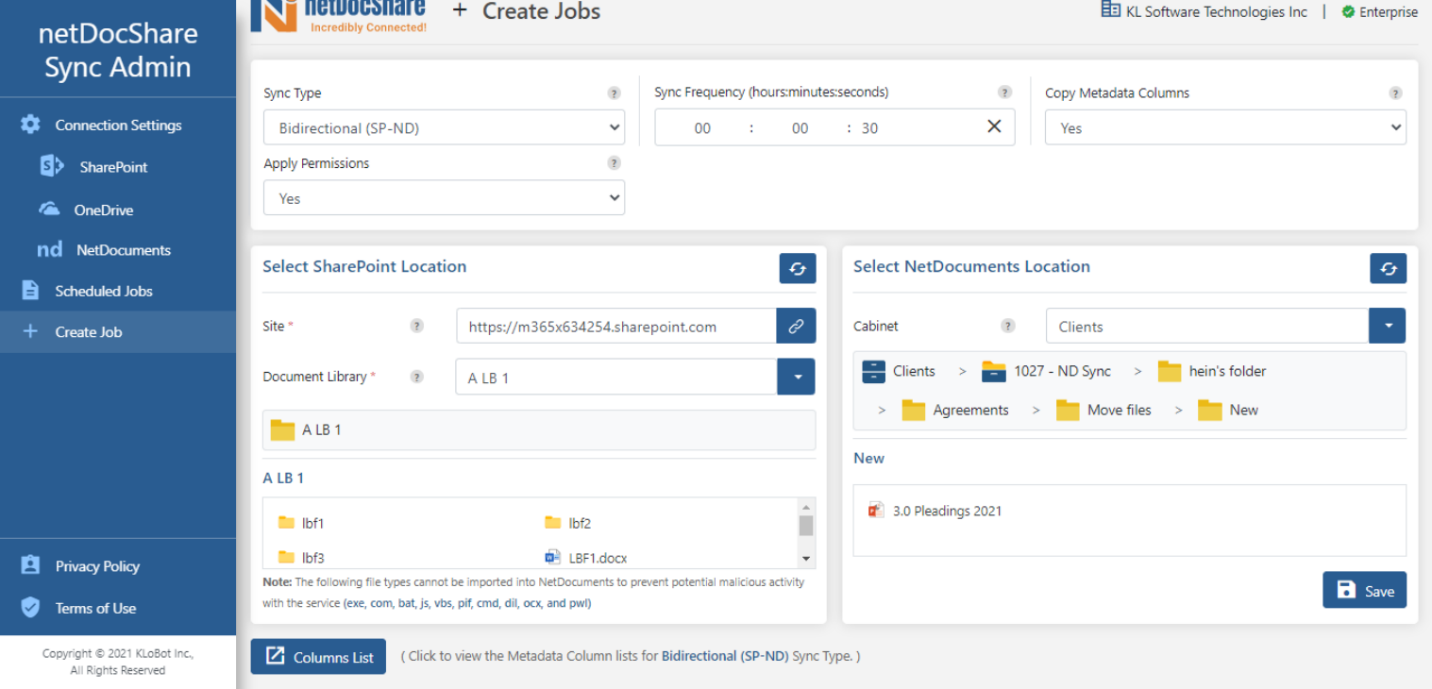Click the Site URL input field
Screen dimensions: 1432x689
(616, 326)
